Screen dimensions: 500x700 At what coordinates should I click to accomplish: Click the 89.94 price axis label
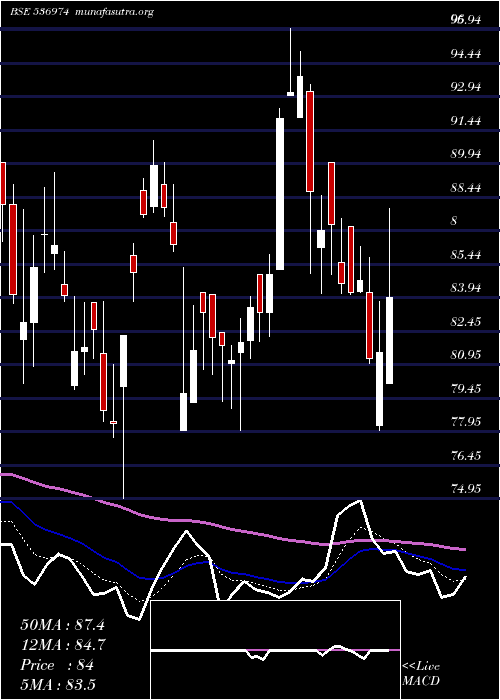466,154
